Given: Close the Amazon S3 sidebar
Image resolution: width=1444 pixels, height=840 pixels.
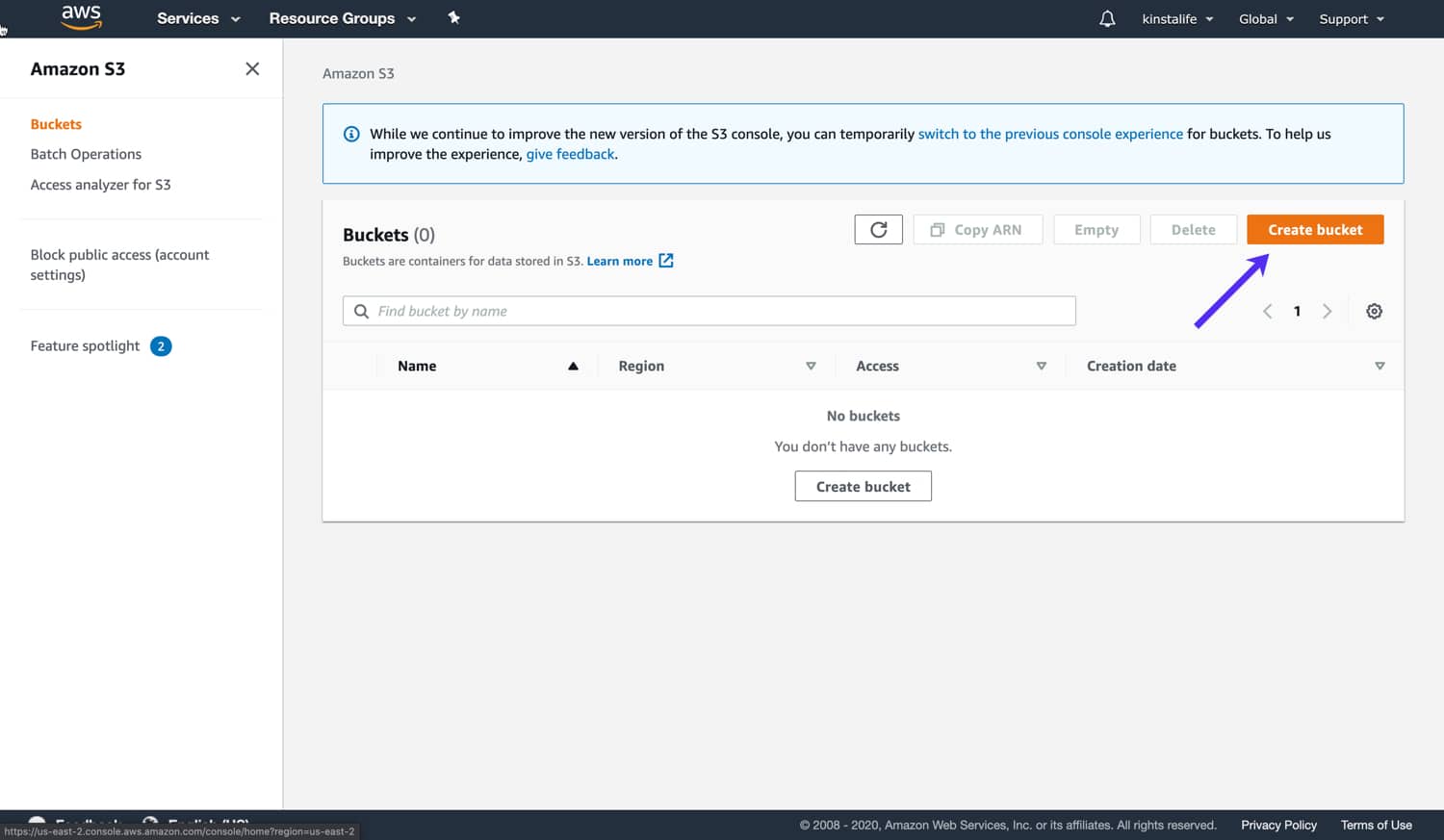Looking at the screenshot, I should point(251,68).
